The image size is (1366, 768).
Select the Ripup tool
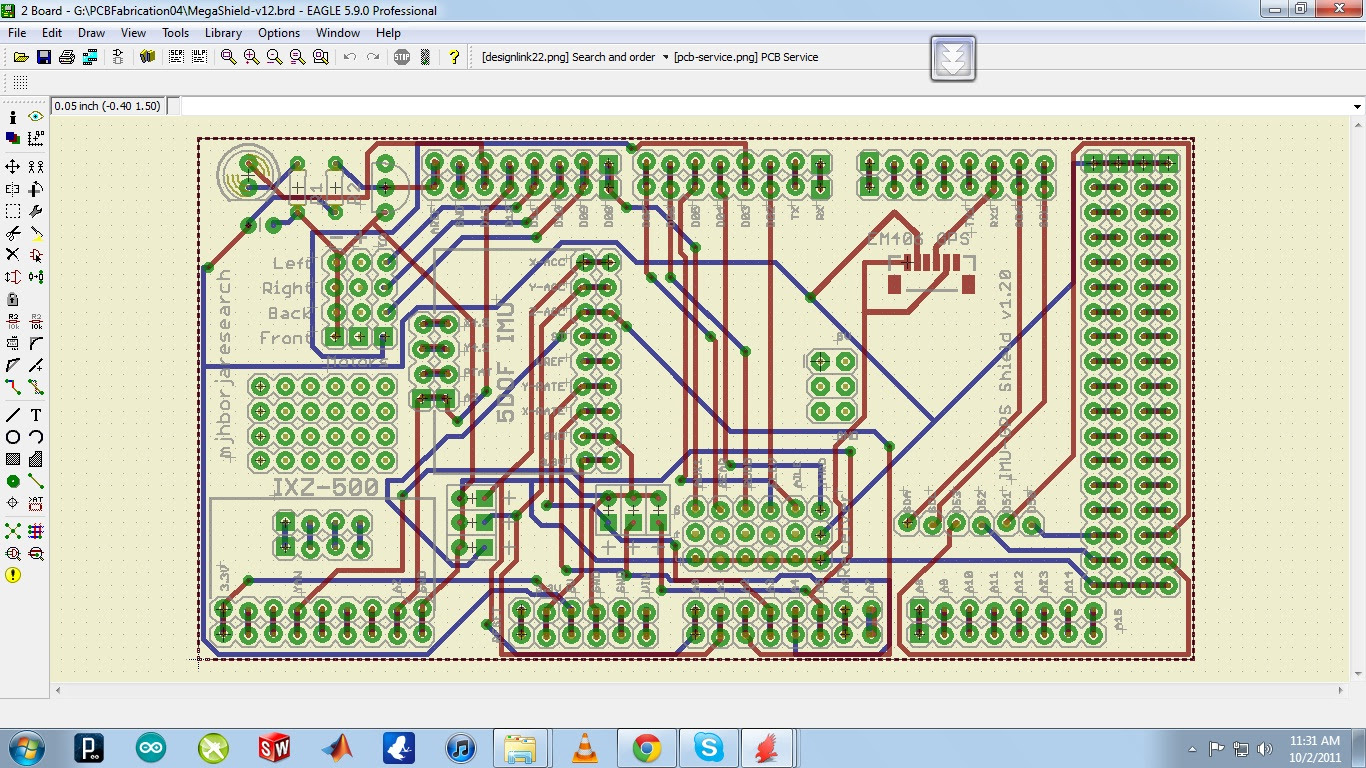36,387
